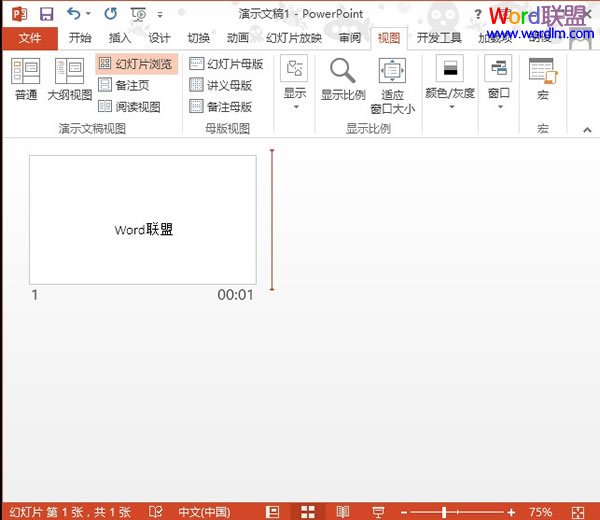Screen dimensions: 600x520
Task: Click the 75% zoom level
Action: (x=540, y=512)
